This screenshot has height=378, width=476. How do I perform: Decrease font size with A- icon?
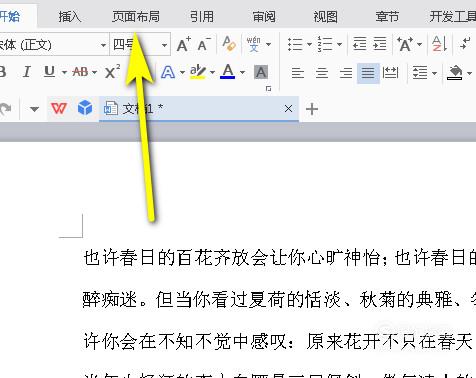pyautogui.click(x=204, y=44)
